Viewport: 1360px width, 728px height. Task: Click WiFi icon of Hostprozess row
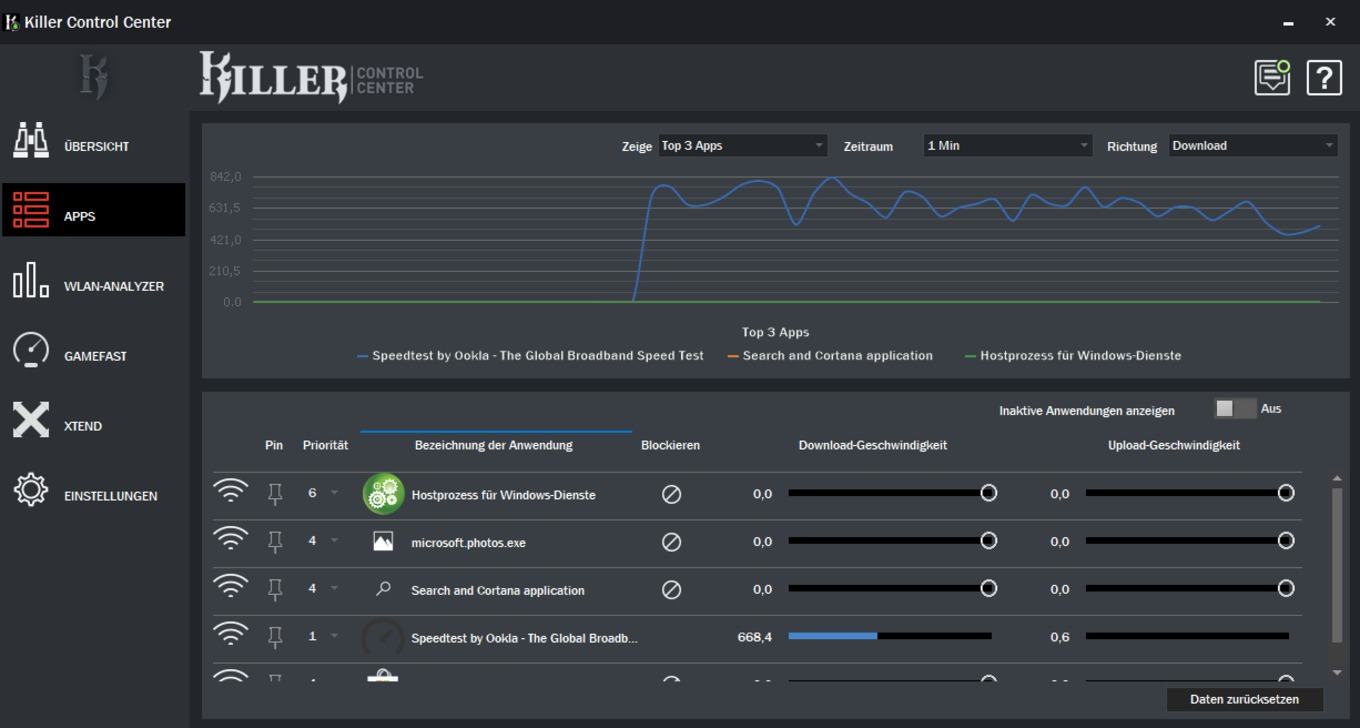click(231, 491)
